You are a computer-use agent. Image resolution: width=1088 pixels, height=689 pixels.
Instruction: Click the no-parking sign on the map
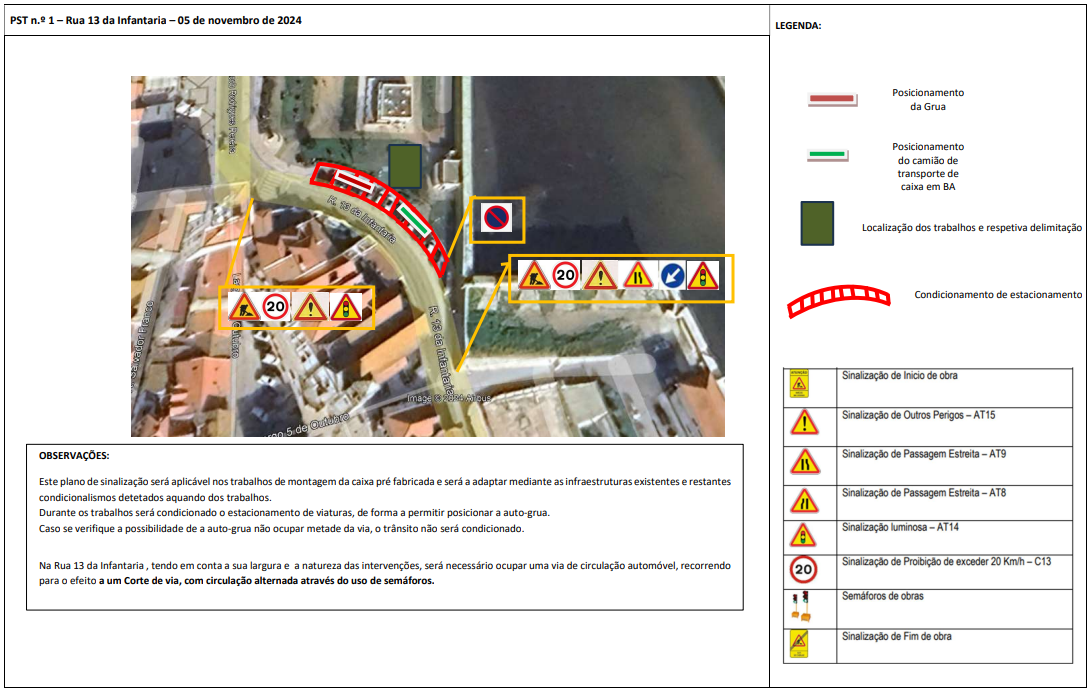pyautogui.click(x=497, y=218)
